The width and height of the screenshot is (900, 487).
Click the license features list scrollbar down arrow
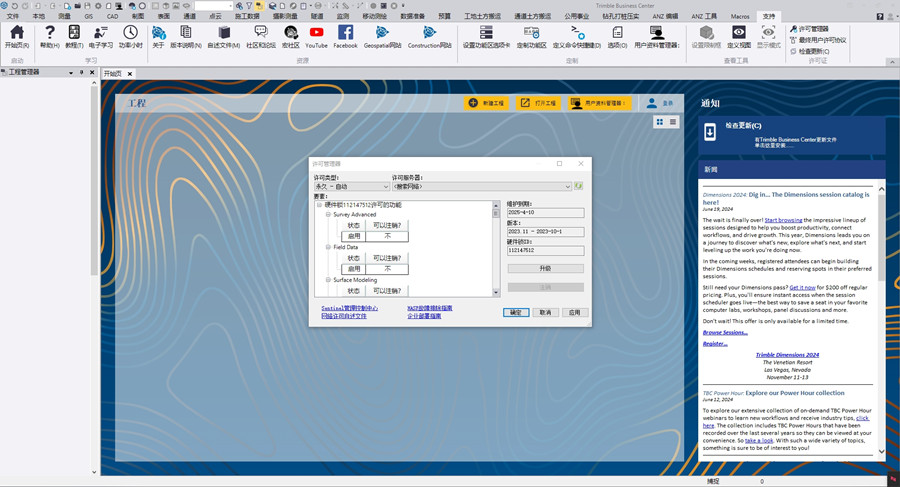pyautogui.click(x=496, y=292)
